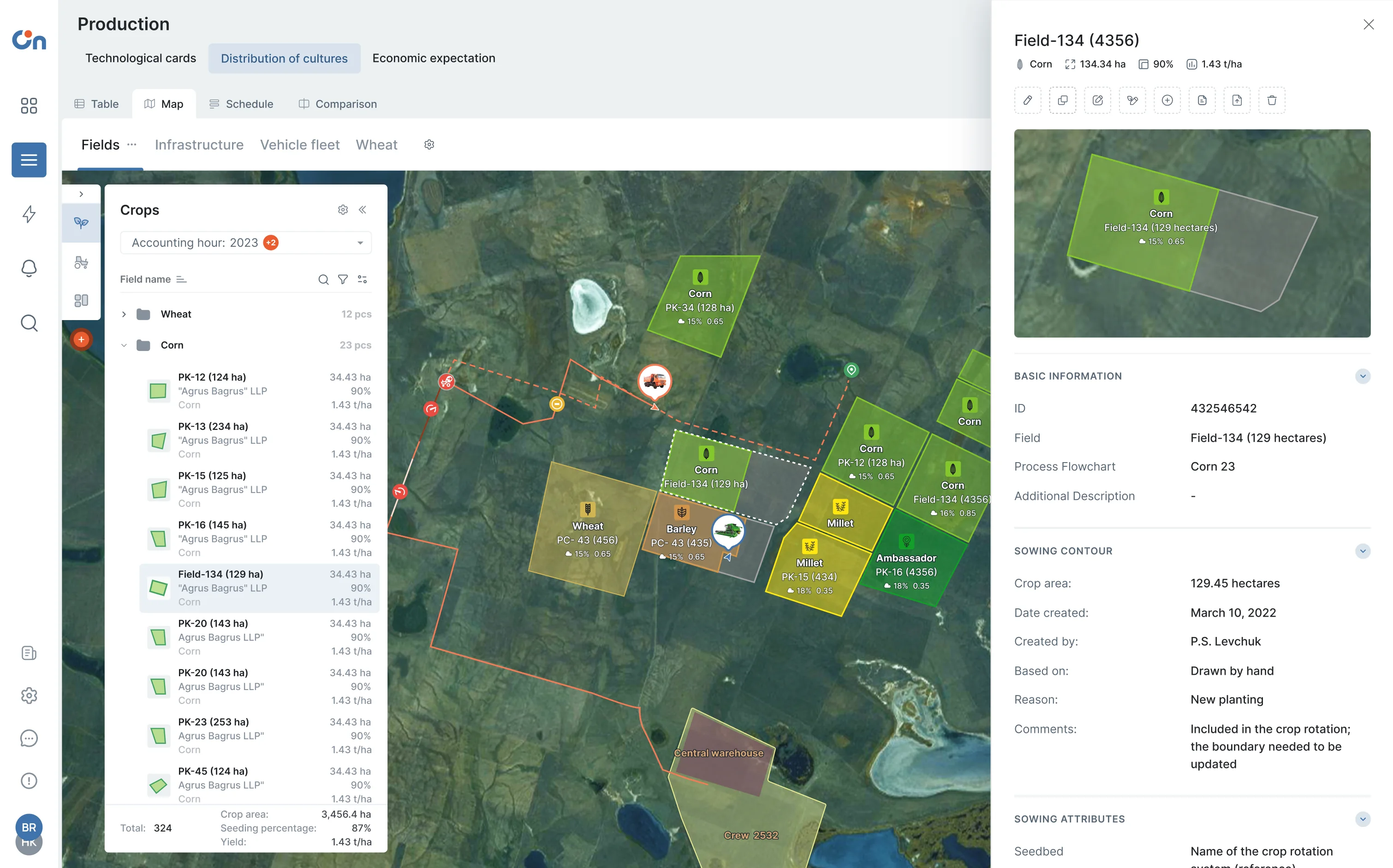Click the BR user avatar
Screen dimensions: 1393x868
[x=29, y=827]
